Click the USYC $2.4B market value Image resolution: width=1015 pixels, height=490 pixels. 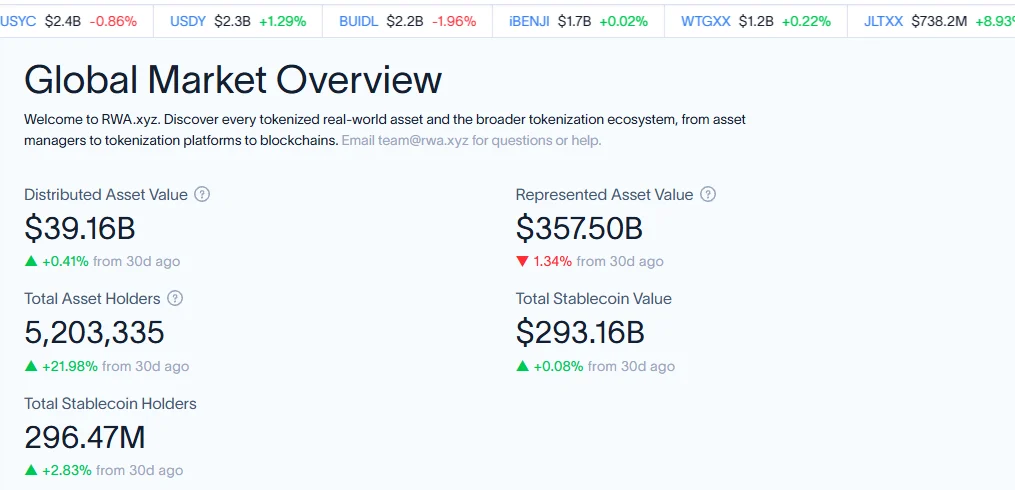pyautogui.click(x=63, y=21)
